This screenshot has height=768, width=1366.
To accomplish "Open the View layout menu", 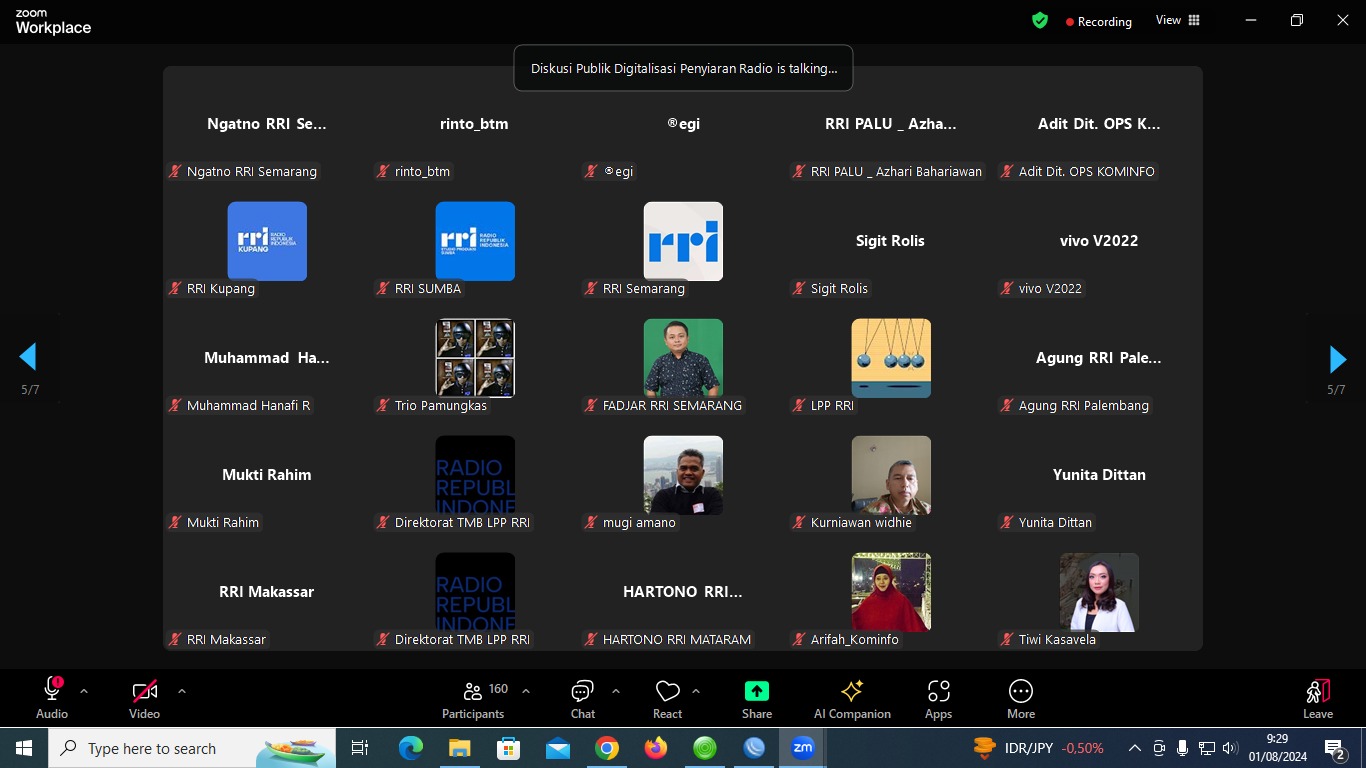I will click(1177, 21).
